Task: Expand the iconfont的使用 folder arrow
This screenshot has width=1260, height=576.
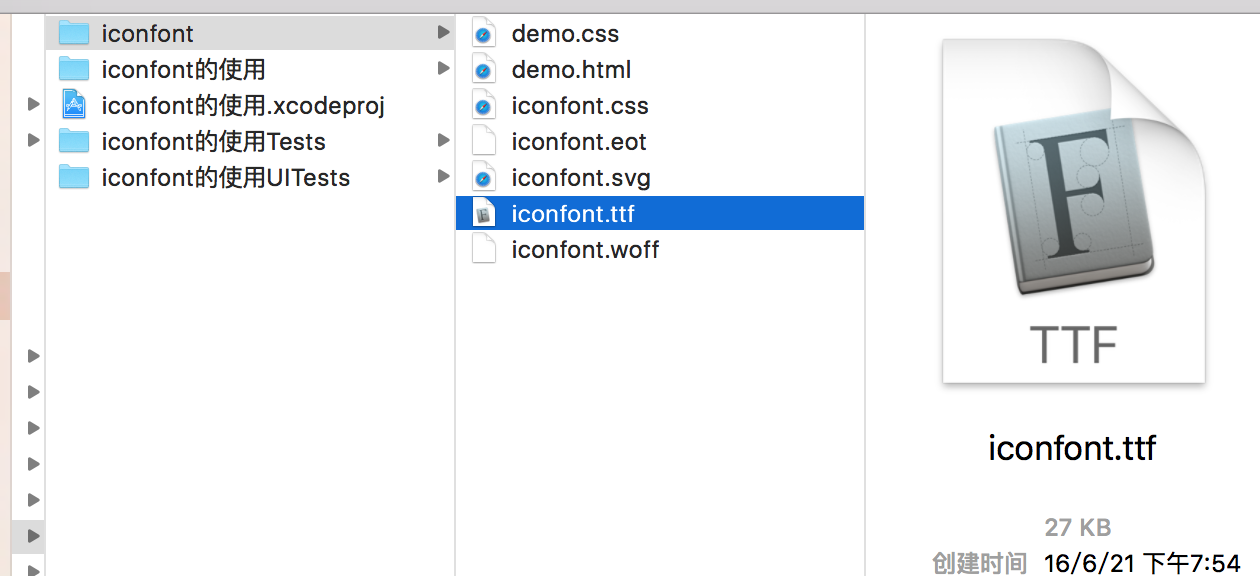Action: [443, 69]
